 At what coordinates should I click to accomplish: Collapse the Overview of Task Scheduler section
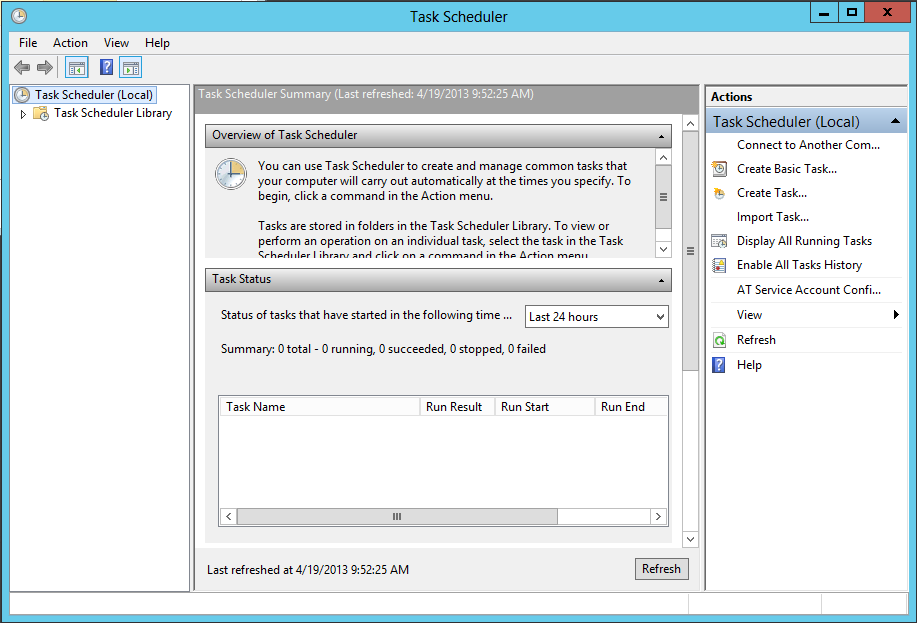click(x=661, y=136)
